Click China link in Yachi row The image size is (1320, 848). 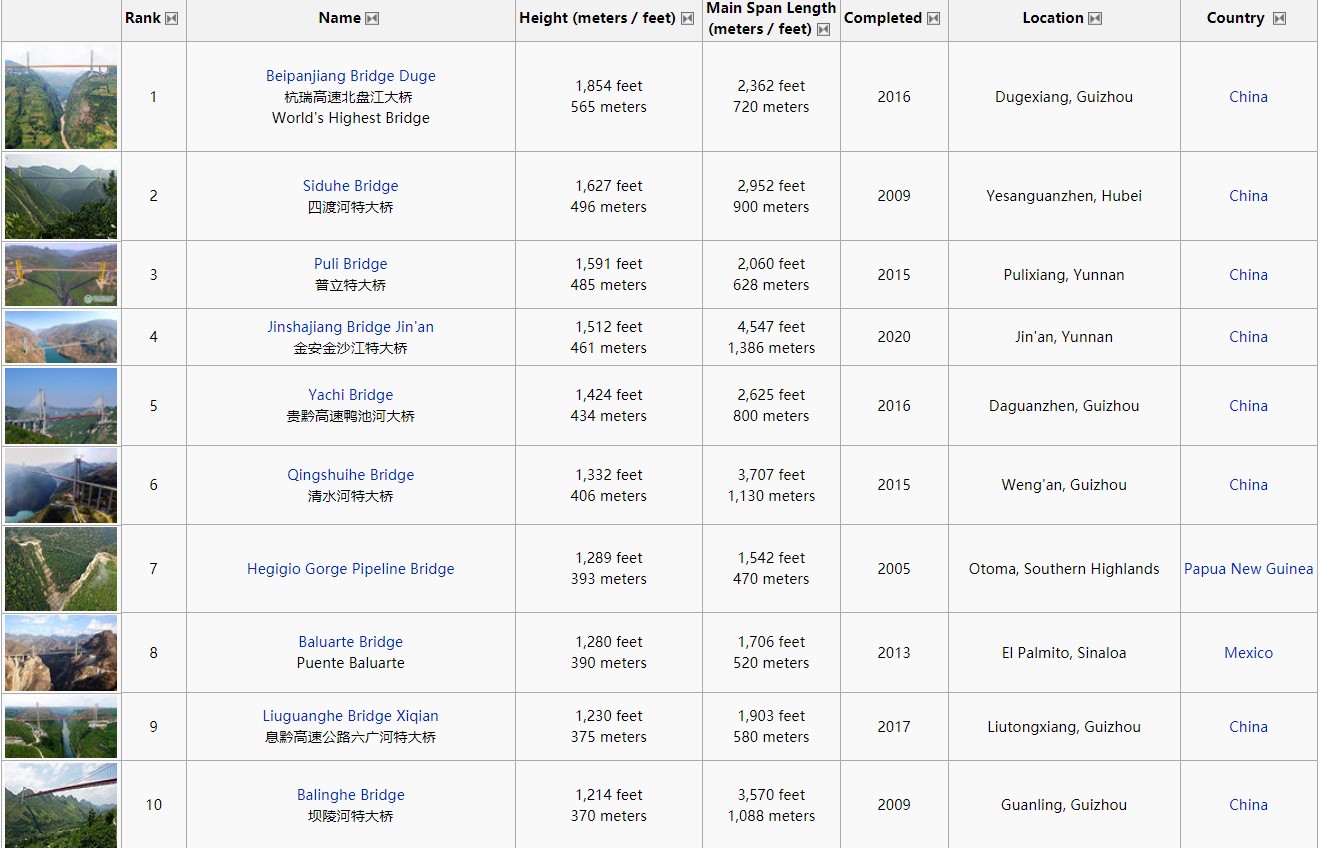(x=1249, y=406)
